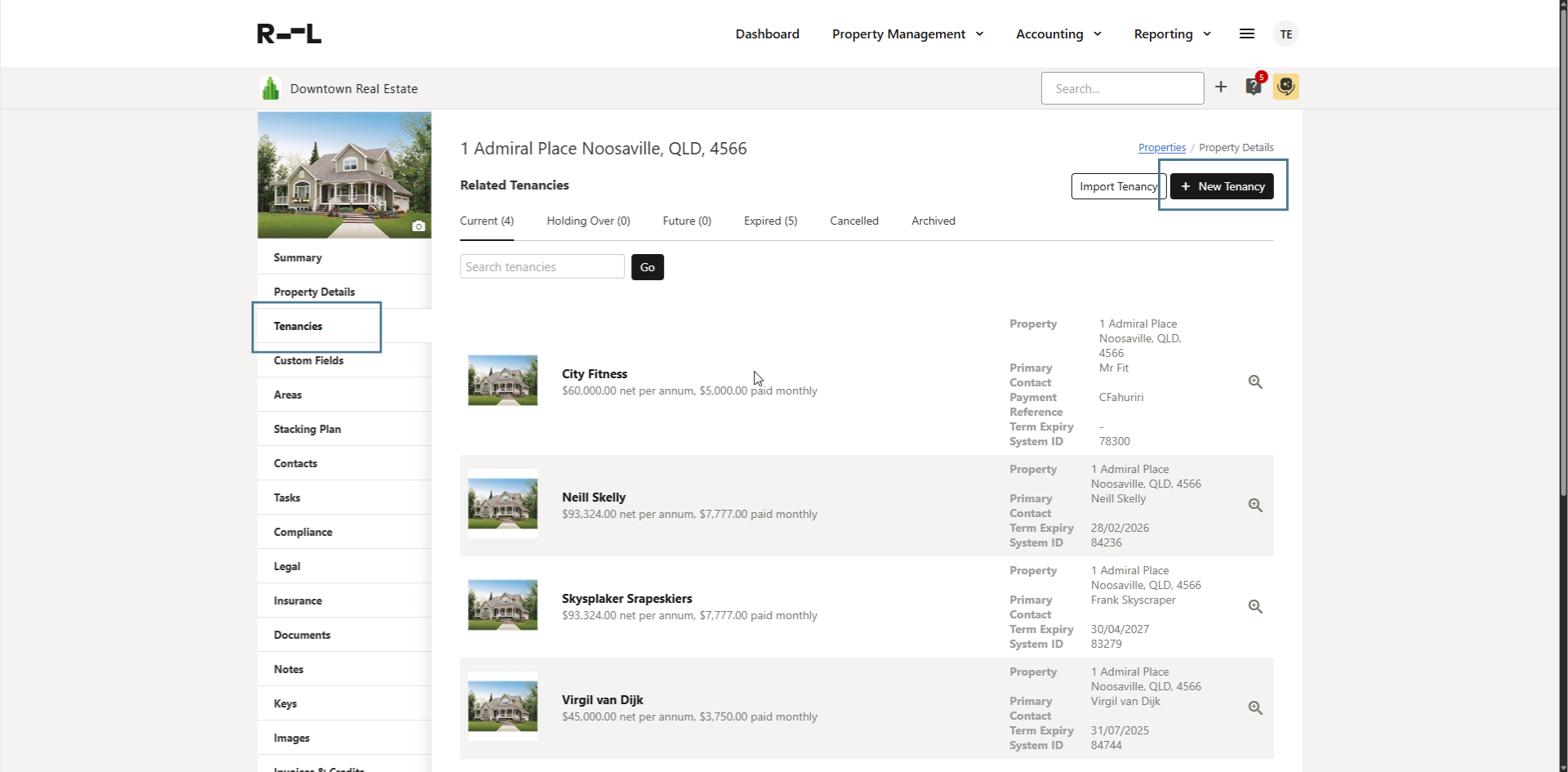Follow the Properties breadcrumb link
This screenshot has width=1568, height=772.
(1161, 147)
